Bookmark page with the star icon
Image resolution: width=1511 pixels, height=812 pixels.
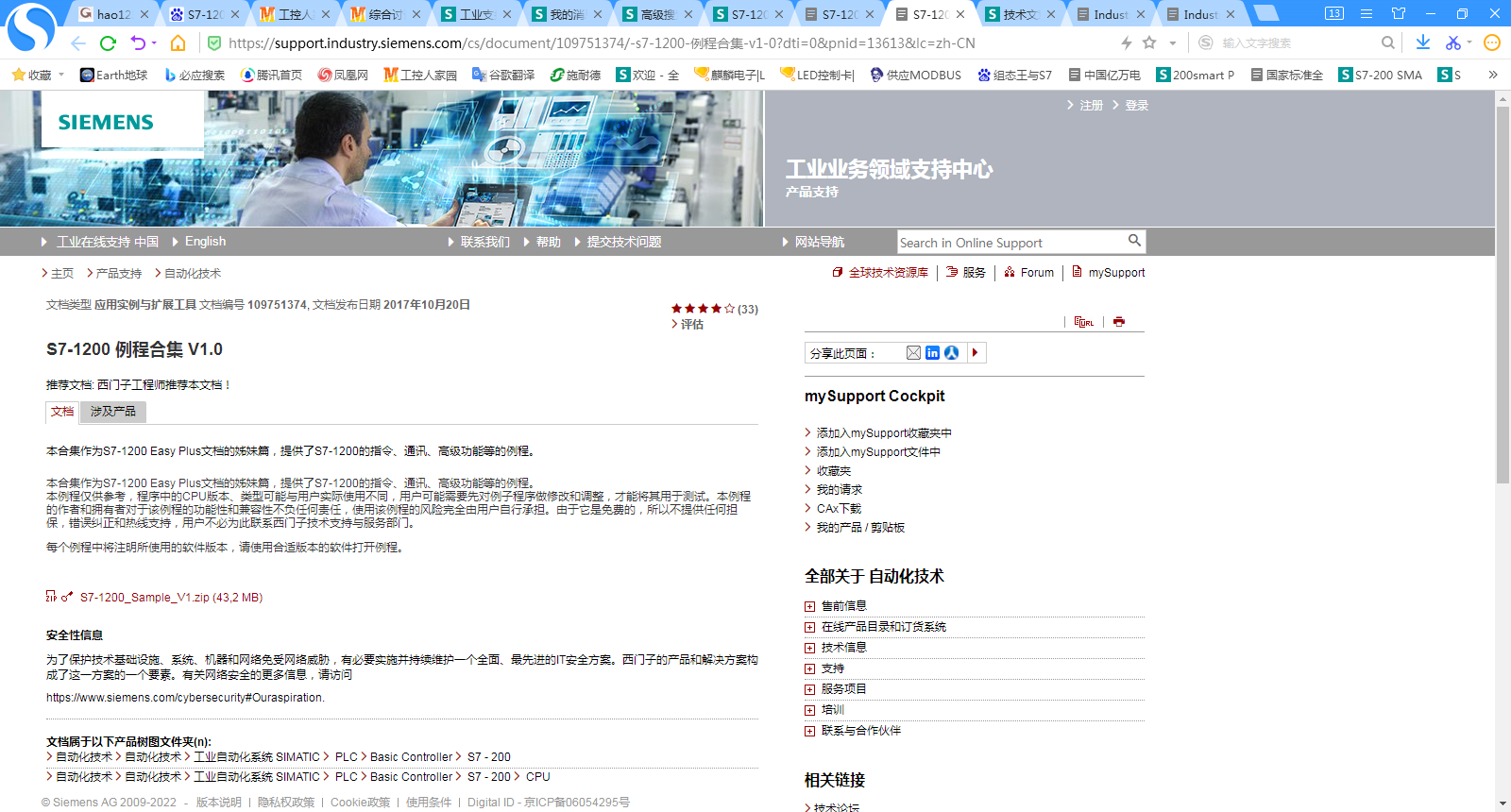(x=1149, y=42)
